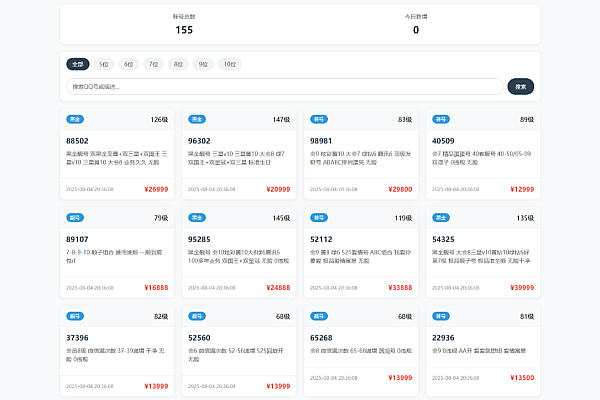Click the price ¥16888

(156, 287)
